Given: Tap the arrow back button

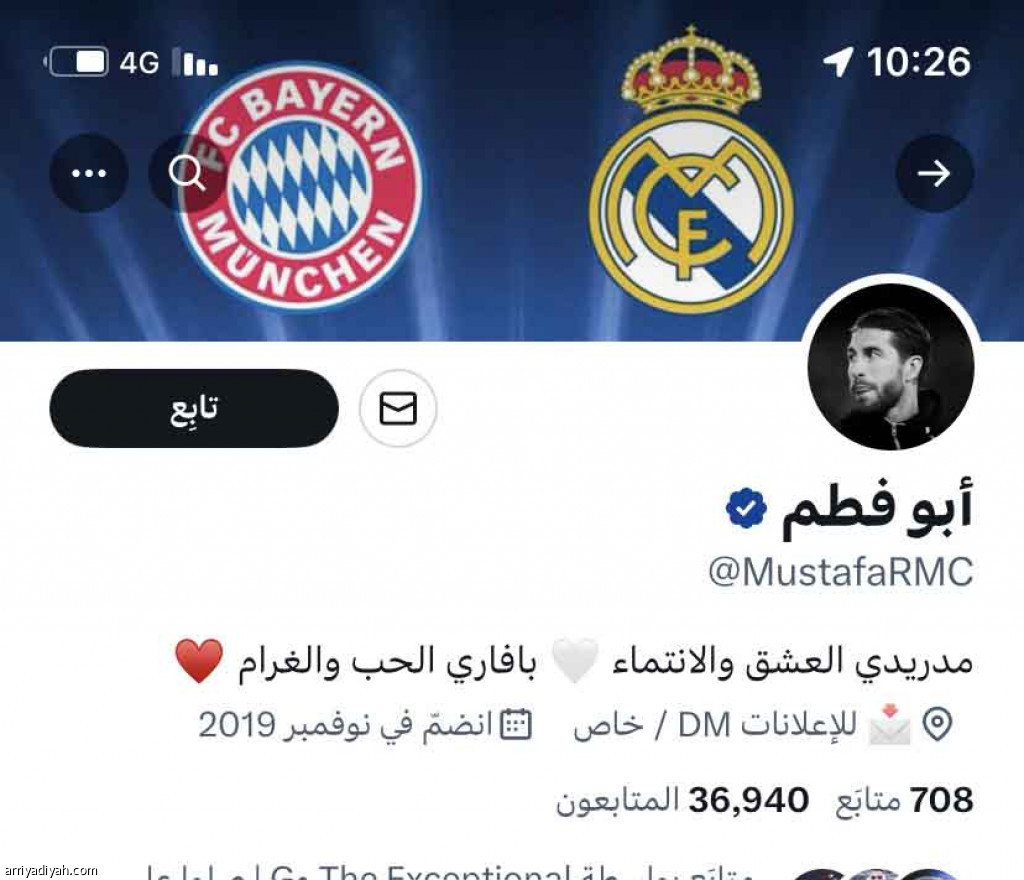Looking at the screenshot, I should 935,173.
